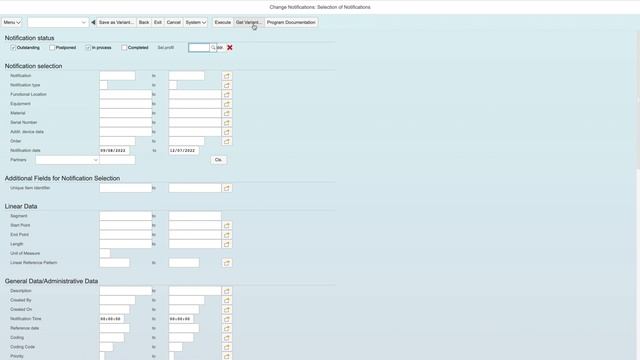Click the Cancel button

173,22
